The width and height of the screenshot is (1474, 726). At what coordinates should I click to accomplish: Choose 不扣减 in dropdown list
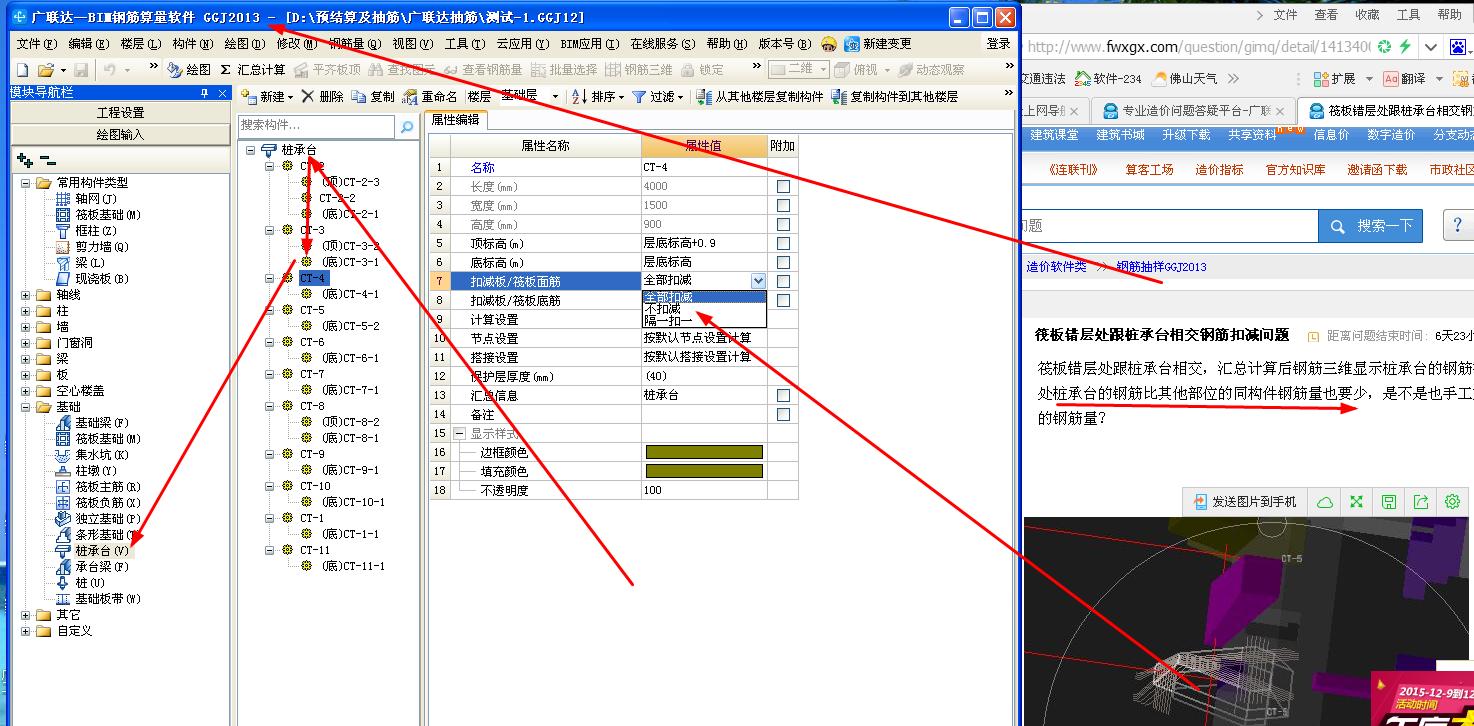(x=704, y=309)
